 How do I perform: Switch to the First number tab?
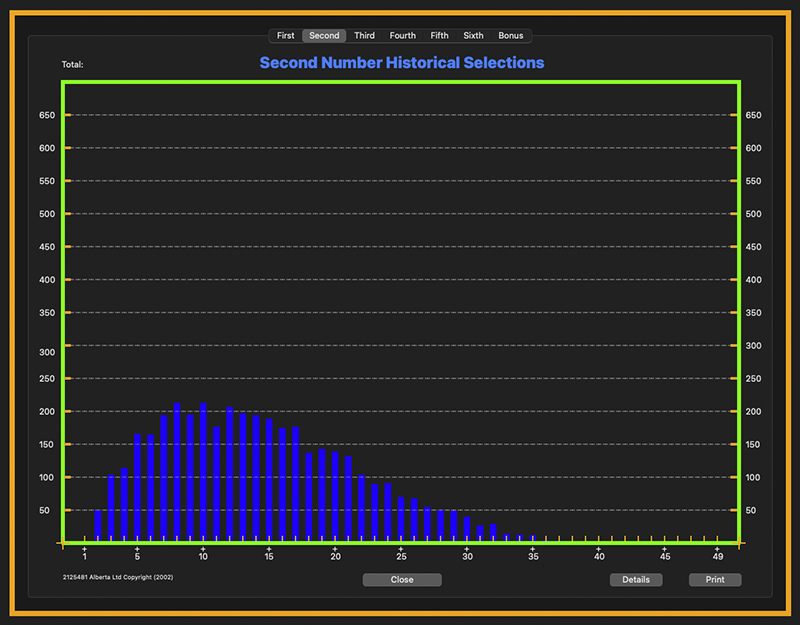[x=285, y=36]
